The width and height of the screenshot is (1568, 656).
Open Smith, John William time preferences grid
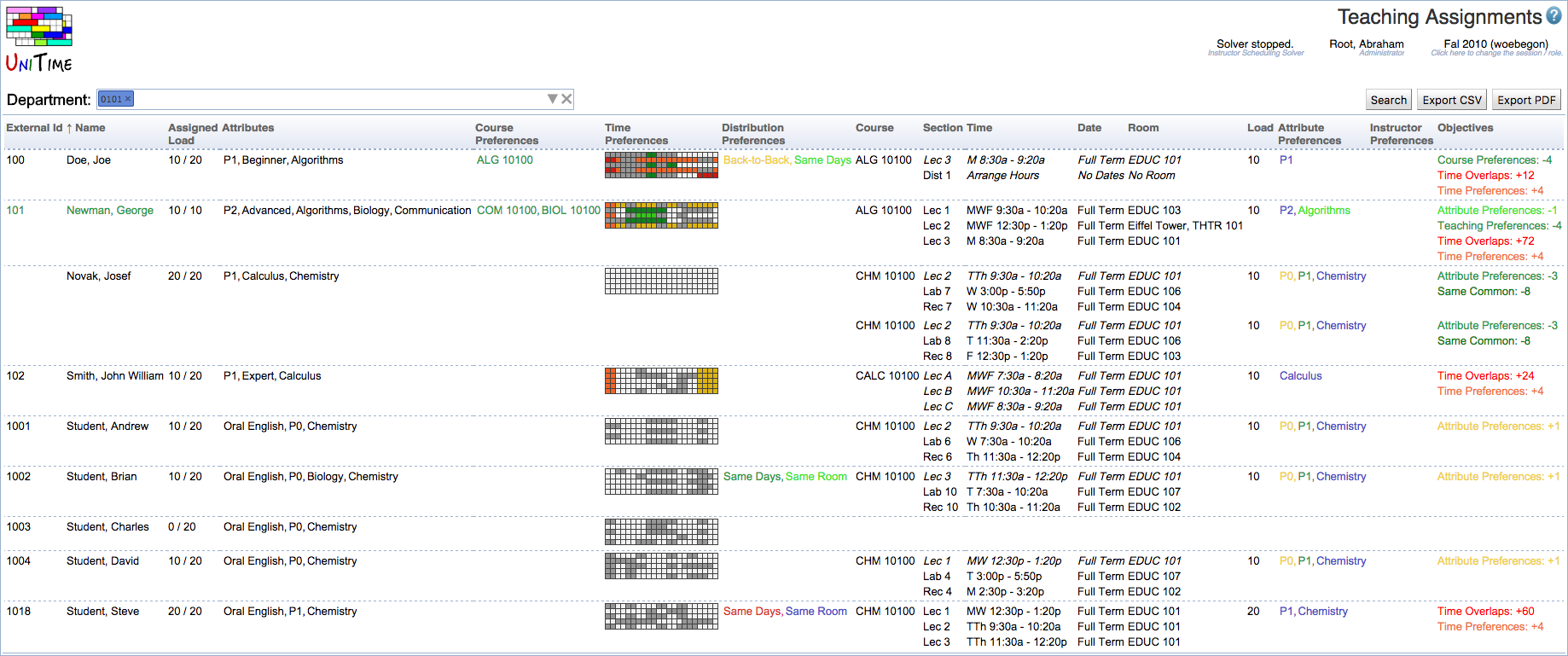pyautogui.click(x=661, y=380)
